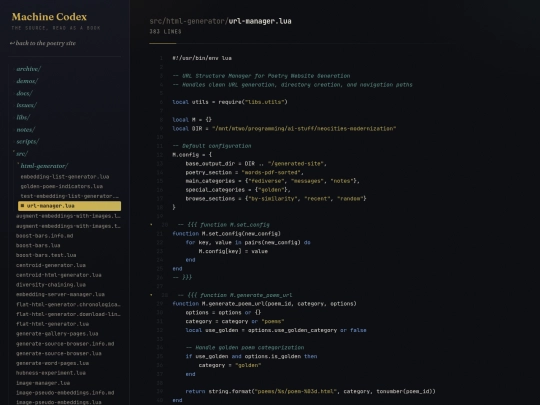This screenshot has height=405, width=540.
Task: Open boost-bars.test.lua
Action: coord(46,255)
